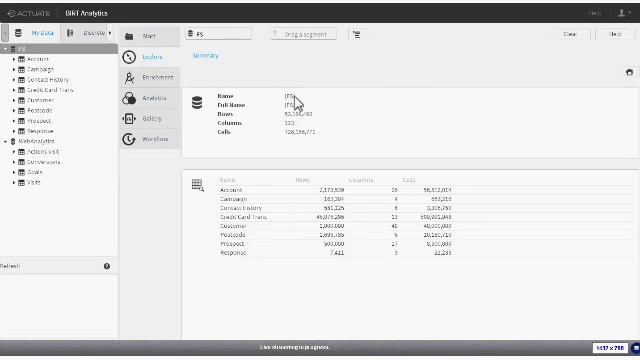Screen dimensions: 640x360
Task: Click the print icon below the Help button
Action: (x=629, y=72)
